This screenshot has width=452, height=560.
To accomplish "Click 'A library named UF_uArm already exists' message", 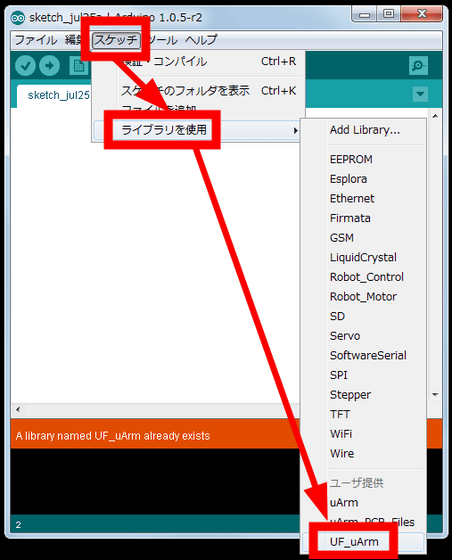I will click(113, 436).
